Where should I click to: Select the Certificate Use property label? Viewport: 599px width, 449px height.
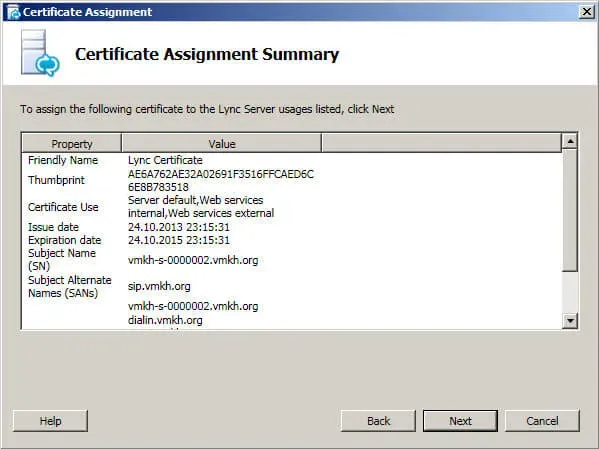63,207
